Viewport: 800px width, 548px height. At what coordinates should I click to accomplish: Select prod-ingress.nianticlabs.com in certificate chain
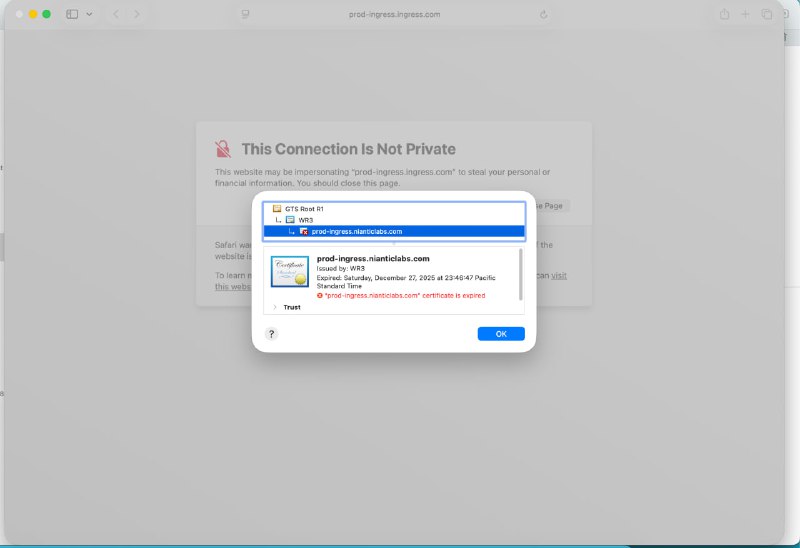click(356, 231)
